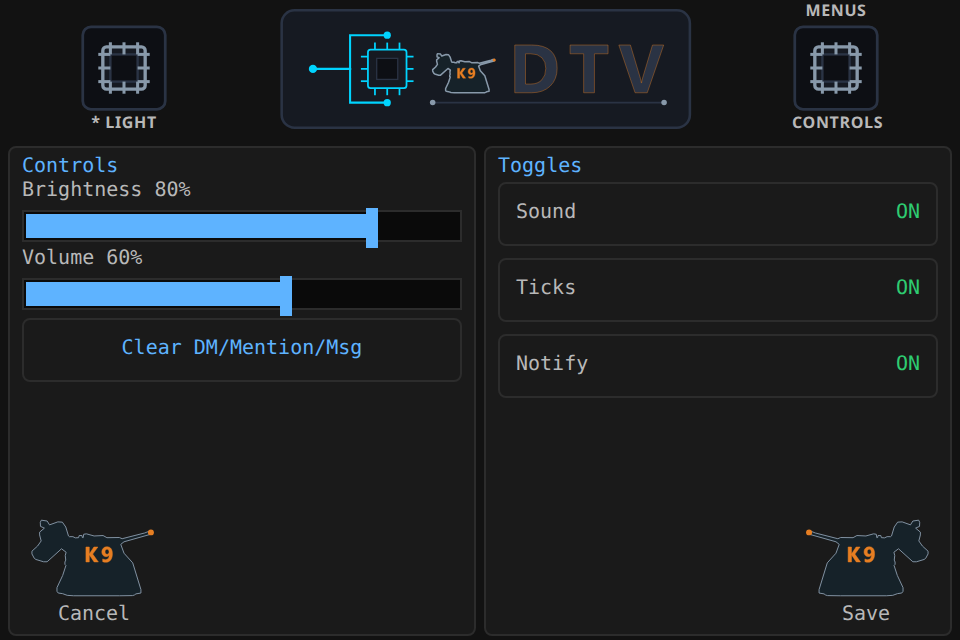Click the K9 Save icon
This screenshot has height=640, width=960.
coord(867,558)
